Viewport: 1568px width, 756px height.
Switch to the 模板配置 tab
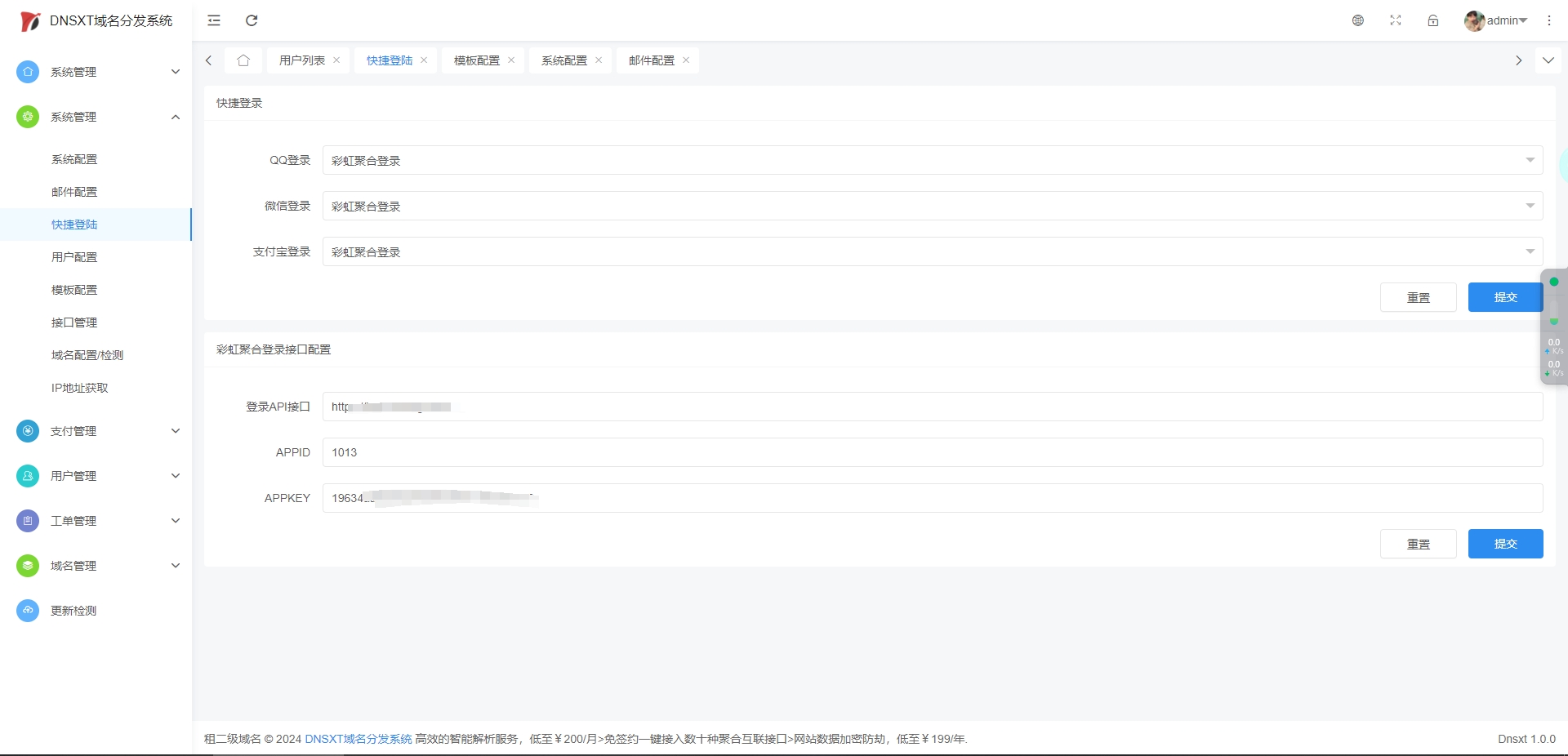coord(477,60)
